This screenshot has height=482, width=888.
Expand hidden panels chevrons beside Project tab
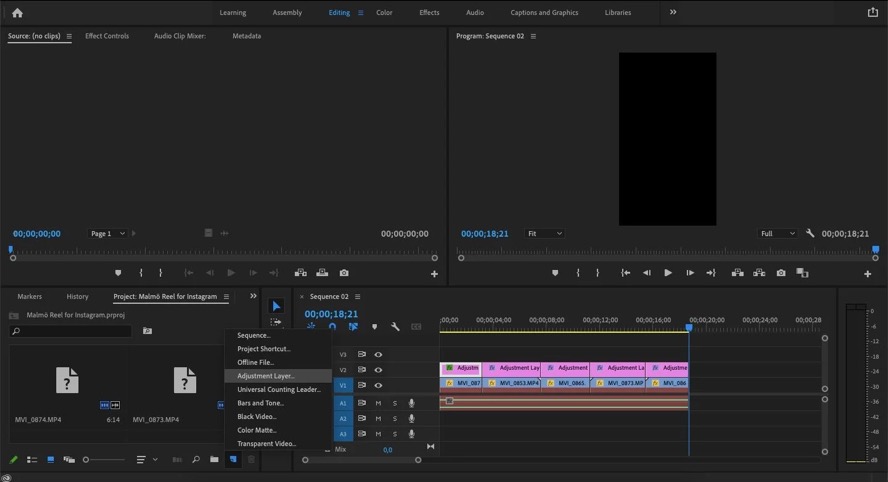click(253, 296)
